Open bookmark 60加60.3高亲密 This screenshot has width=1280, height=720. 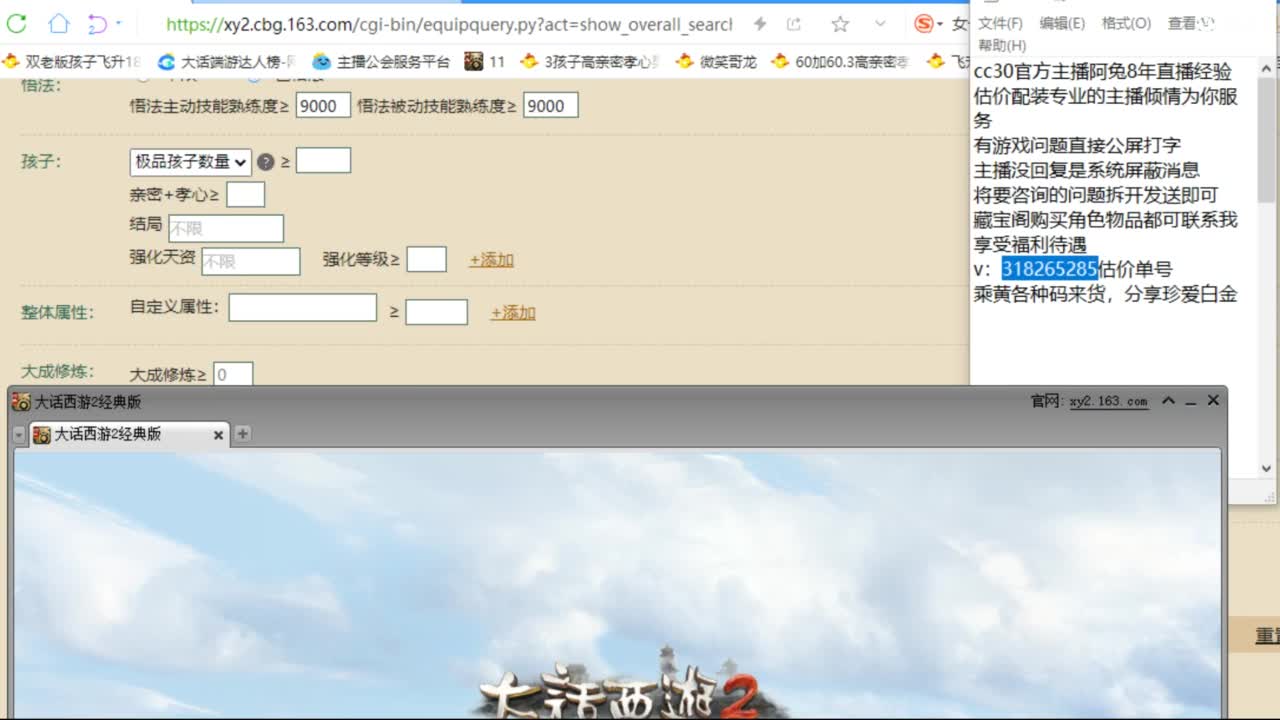(x=841, y=62)
